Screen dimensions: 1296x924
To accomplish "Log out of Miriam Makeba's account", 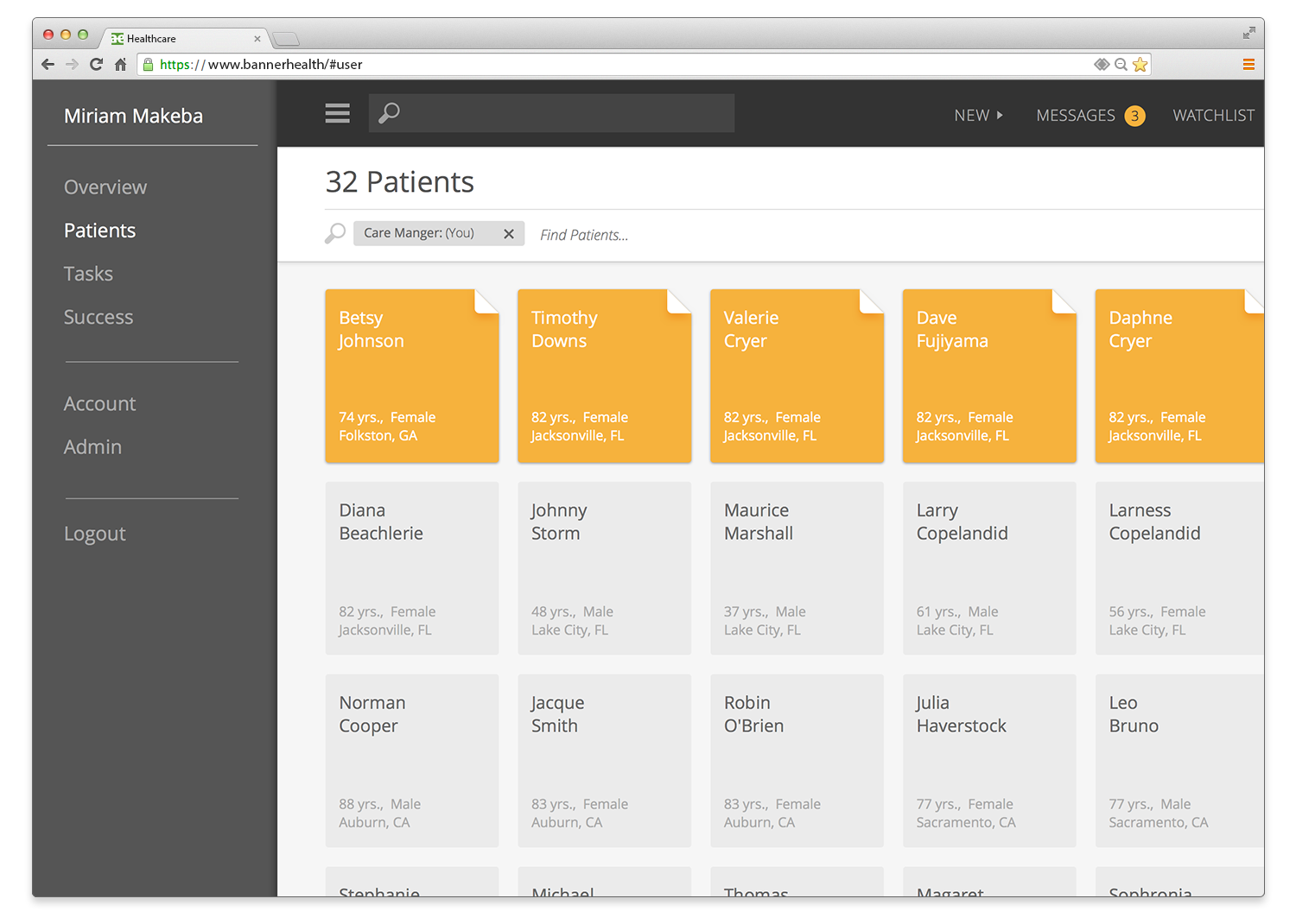I will click(x=94, y=534).
